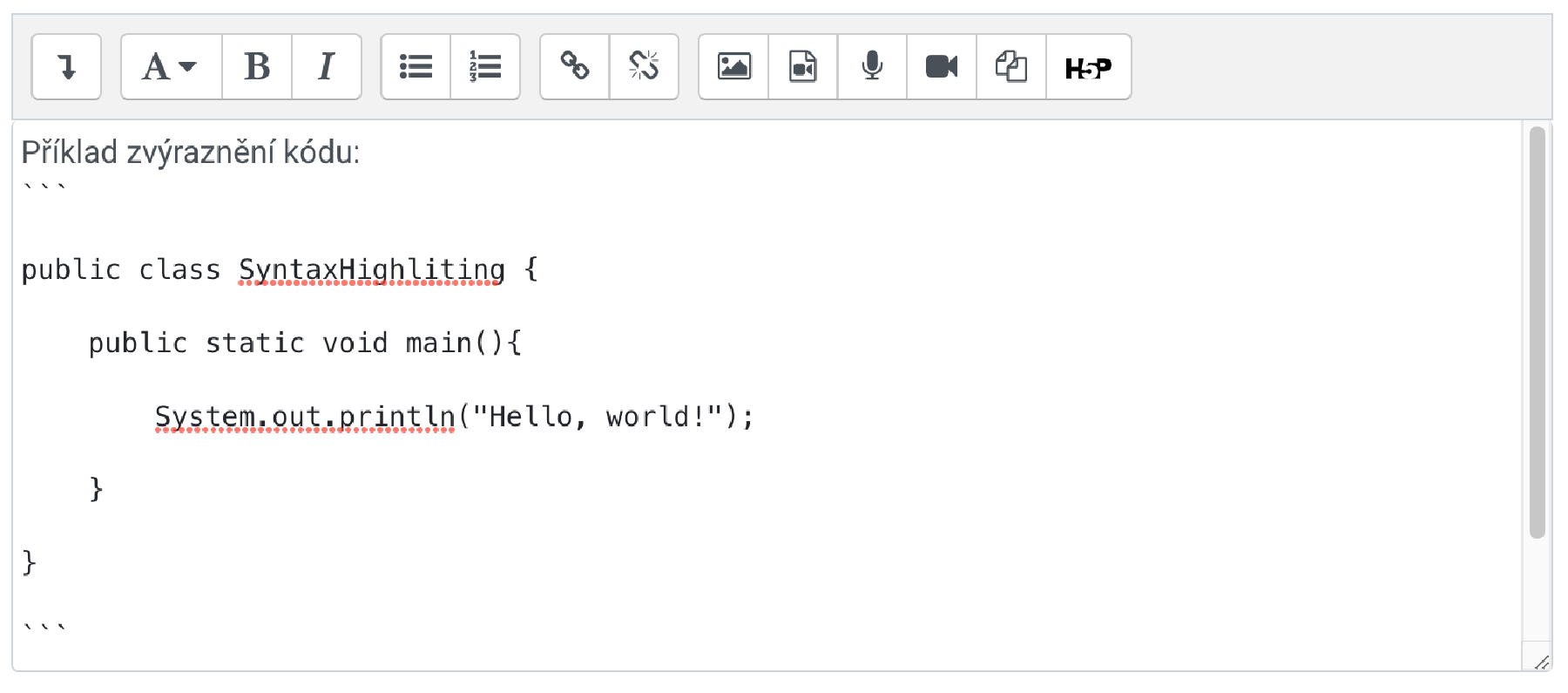Click the line "public static void main(){"
This screenshot has width=1568, height=693.
pos(305,343)
